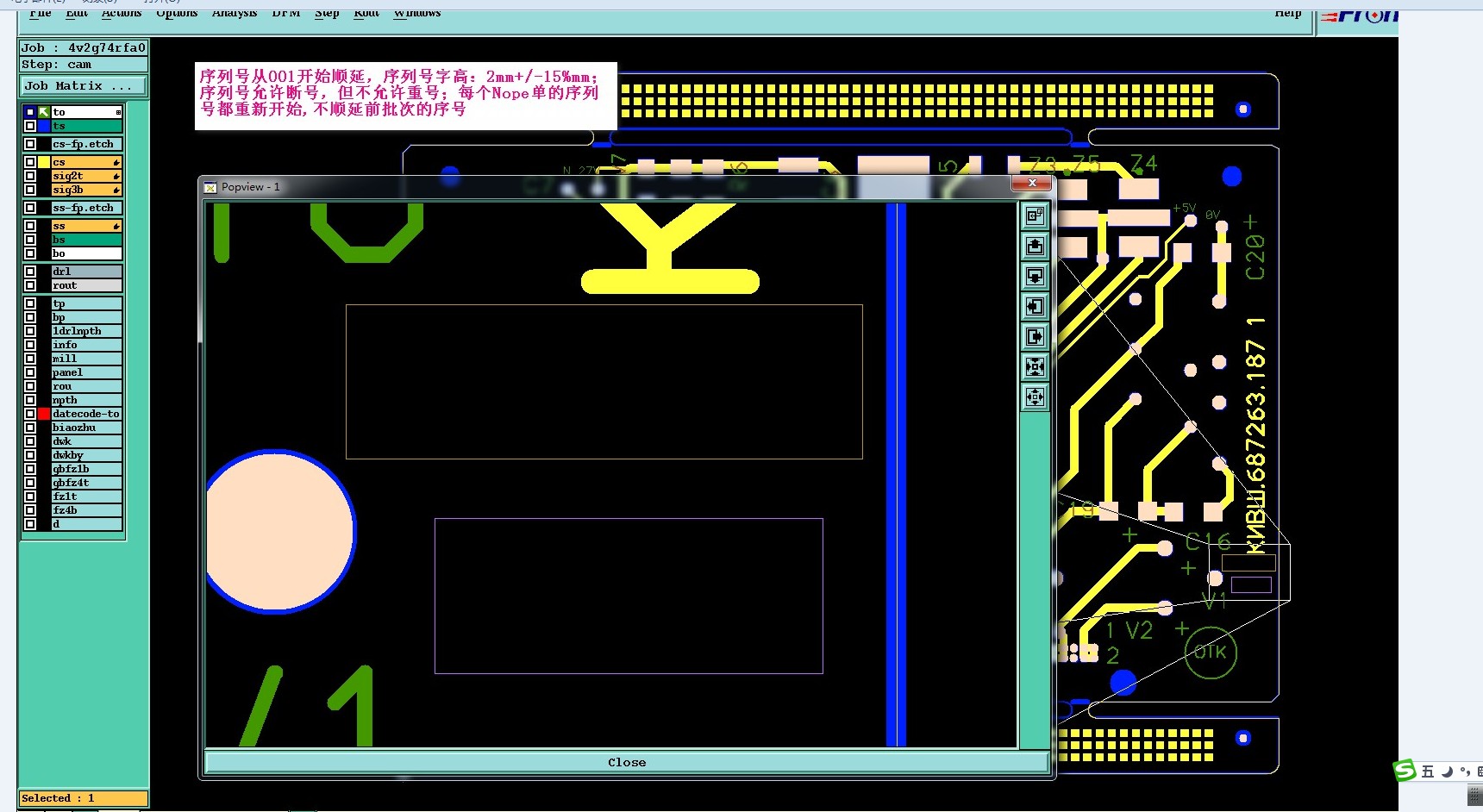Image resolution: width=1483 pixels, height=812 pixels.
Task: Click the Sogou input method tray icon
Action: (1405, 770)
